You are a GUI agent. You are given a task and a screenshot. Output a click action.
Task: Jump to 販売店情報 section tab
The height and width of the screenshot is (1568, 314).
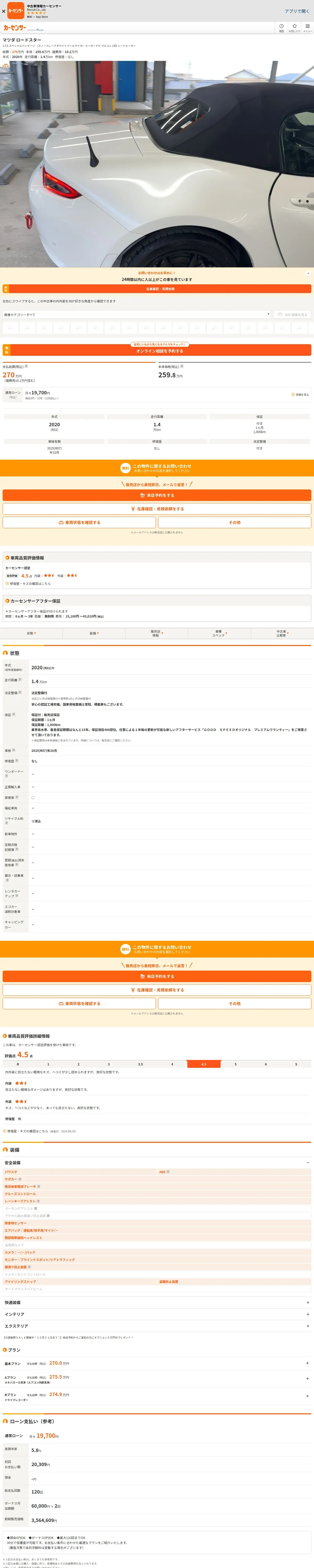click(x=157, y=633)
